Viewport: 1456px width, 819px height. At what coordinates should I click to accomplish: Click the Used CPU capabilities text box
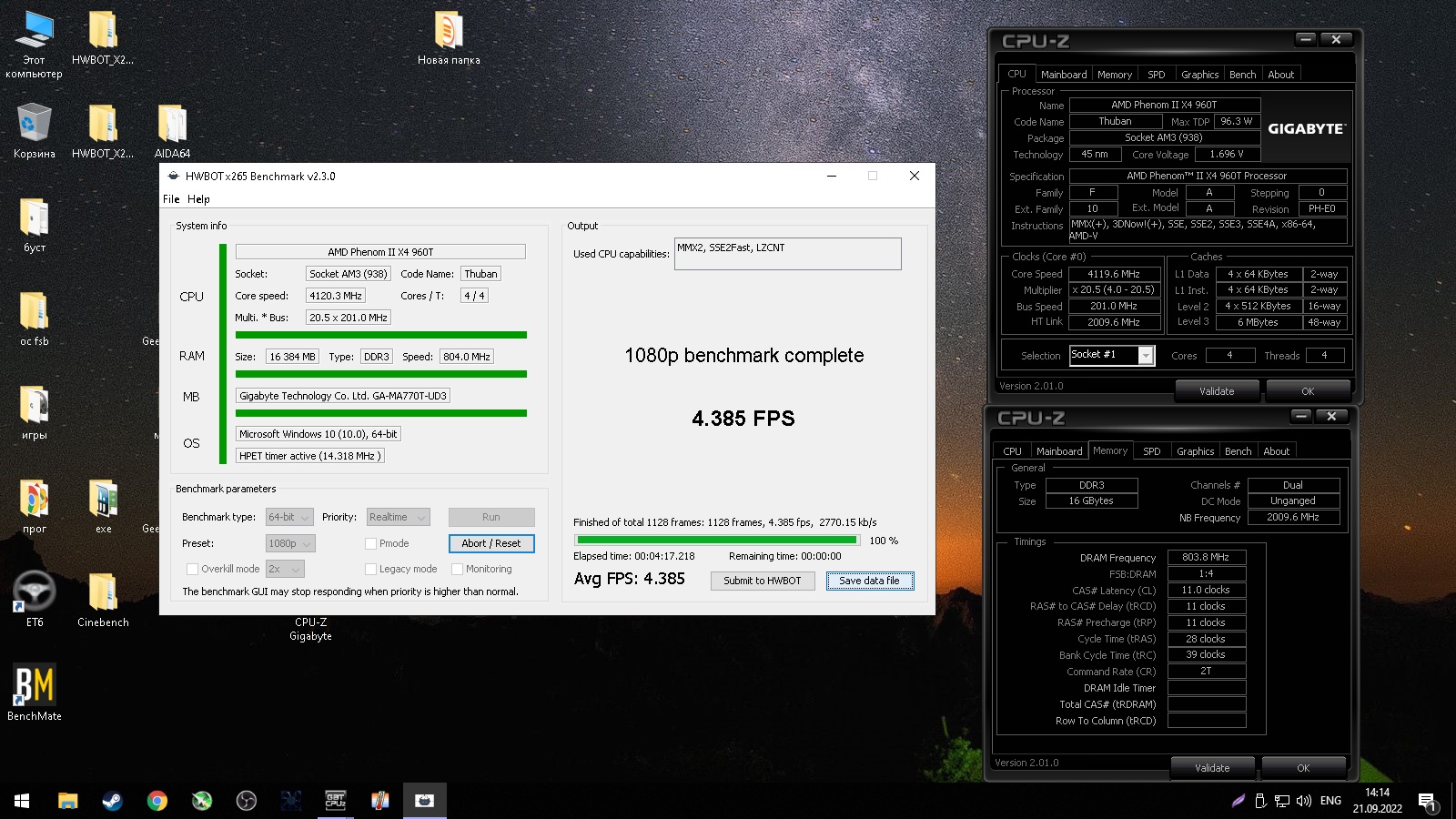point(788,254)
